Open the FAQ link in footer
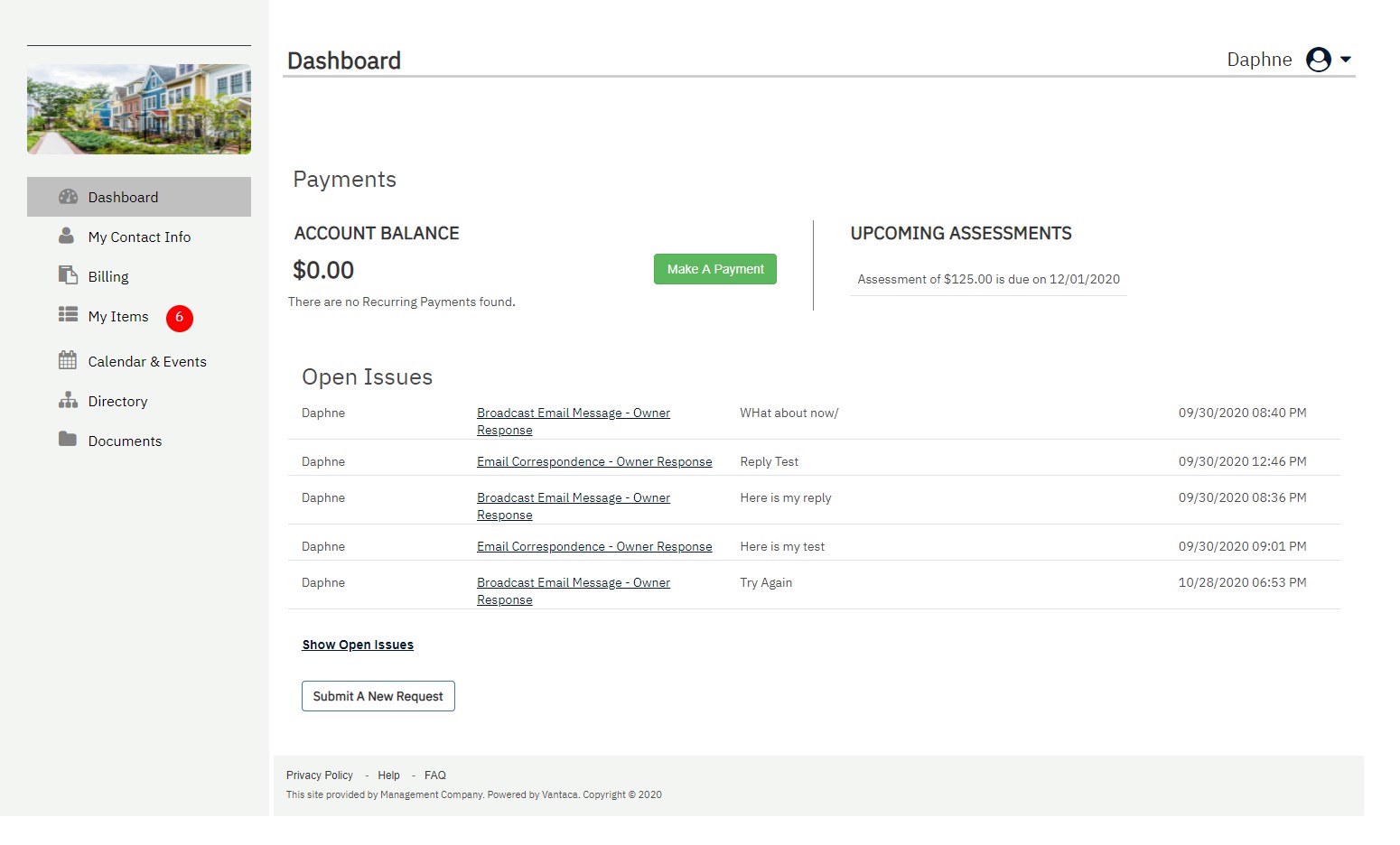 tap(434, 775)
